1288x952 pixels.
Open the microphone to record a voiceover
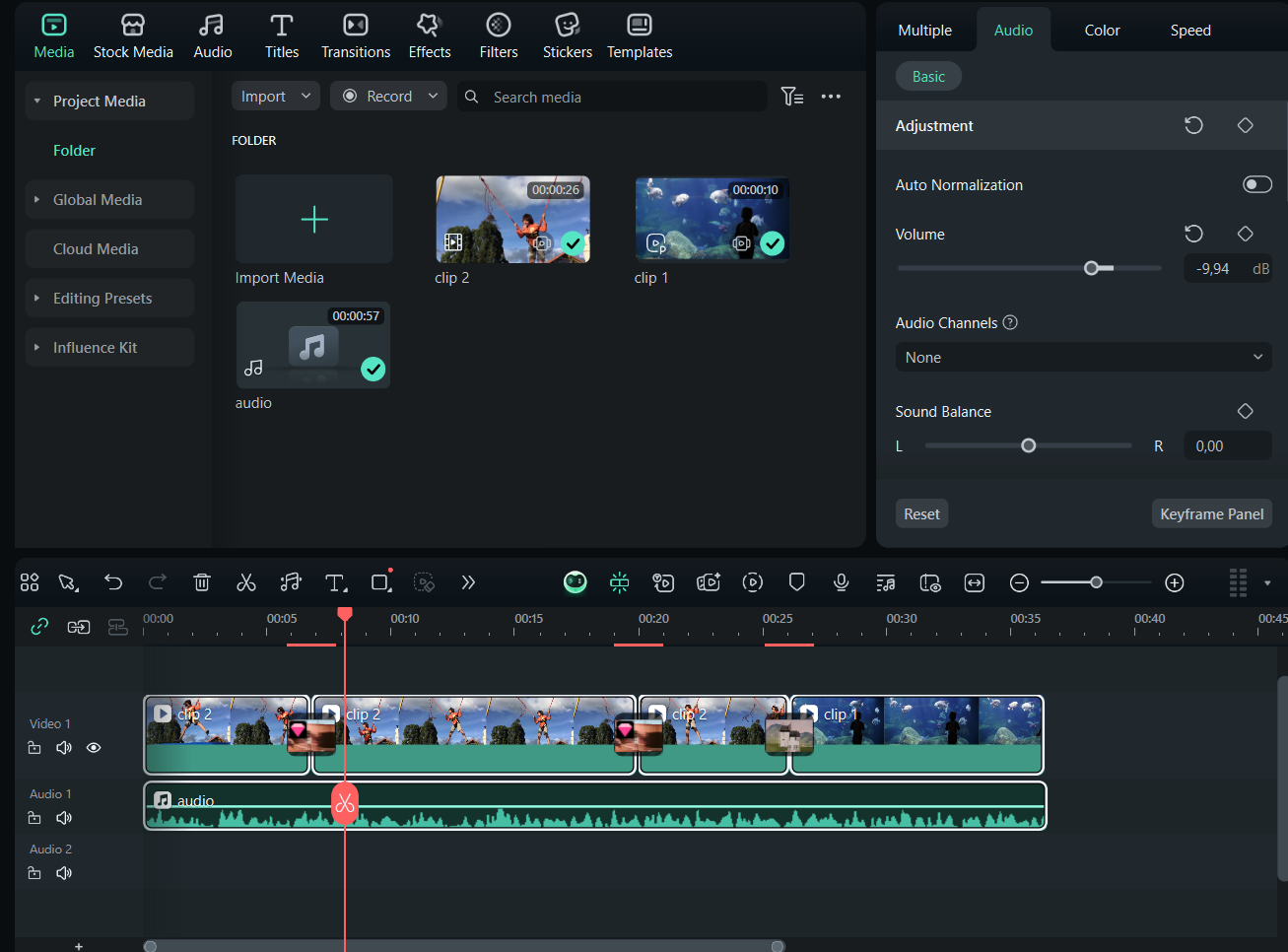pos(841,582)
